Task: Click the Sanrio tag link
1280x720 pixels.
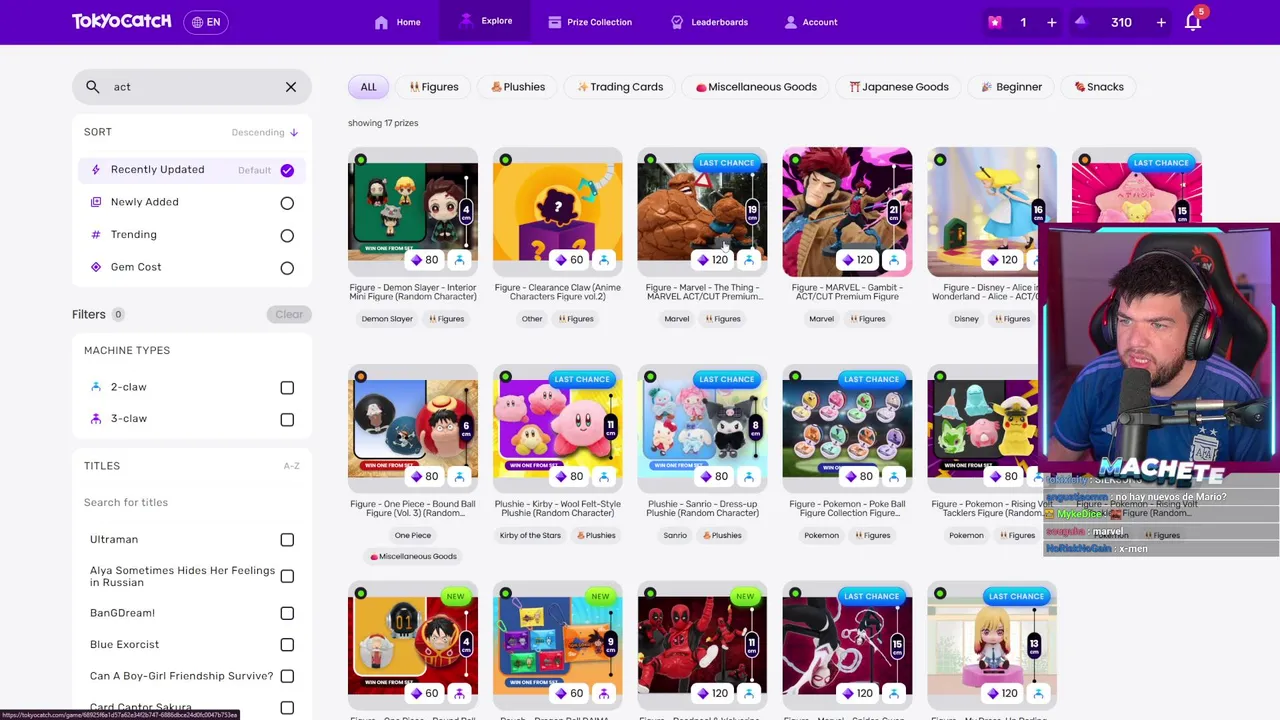Action: click(x=675, y=536)
